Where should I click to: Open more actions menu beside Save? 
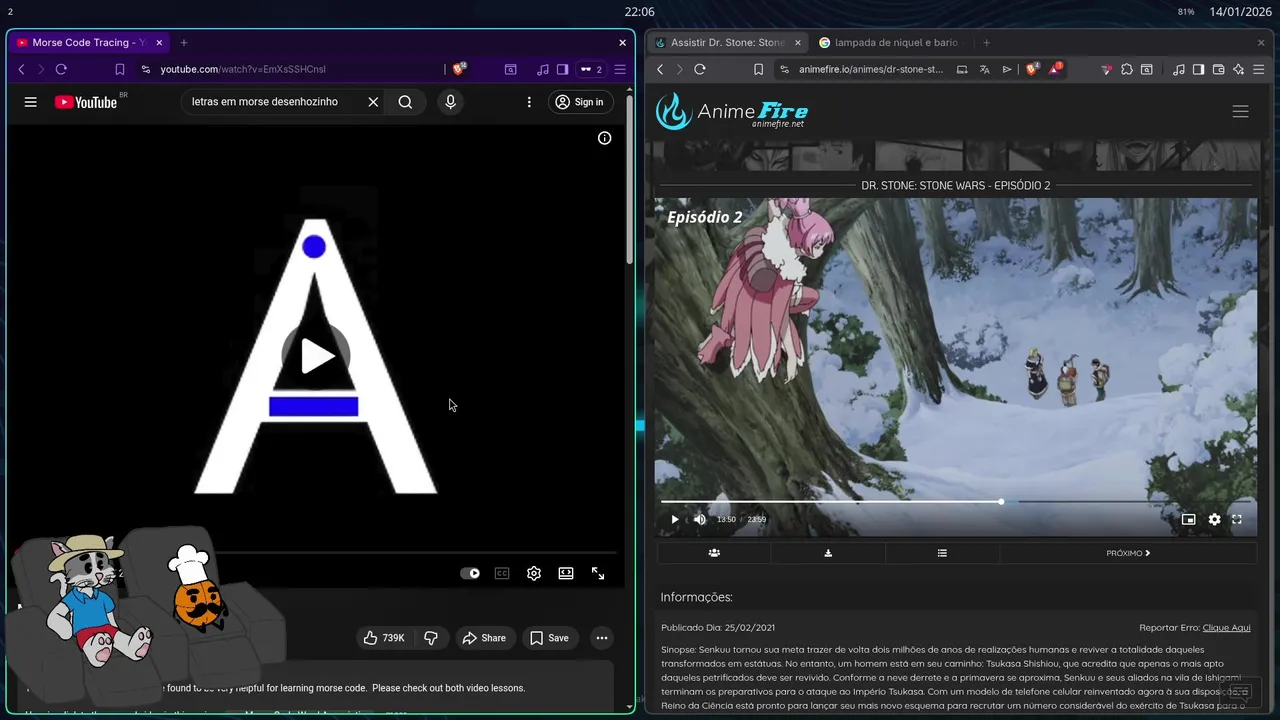[601, 638]
